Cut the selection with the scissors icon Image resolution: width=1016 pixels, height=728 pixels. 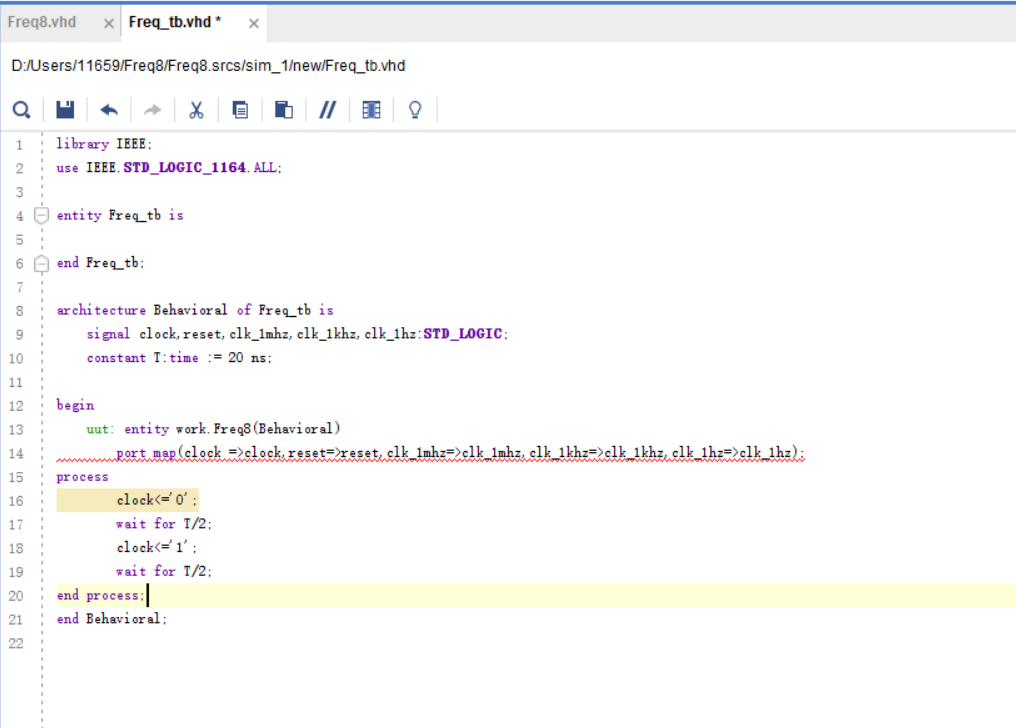click(196, 110)
